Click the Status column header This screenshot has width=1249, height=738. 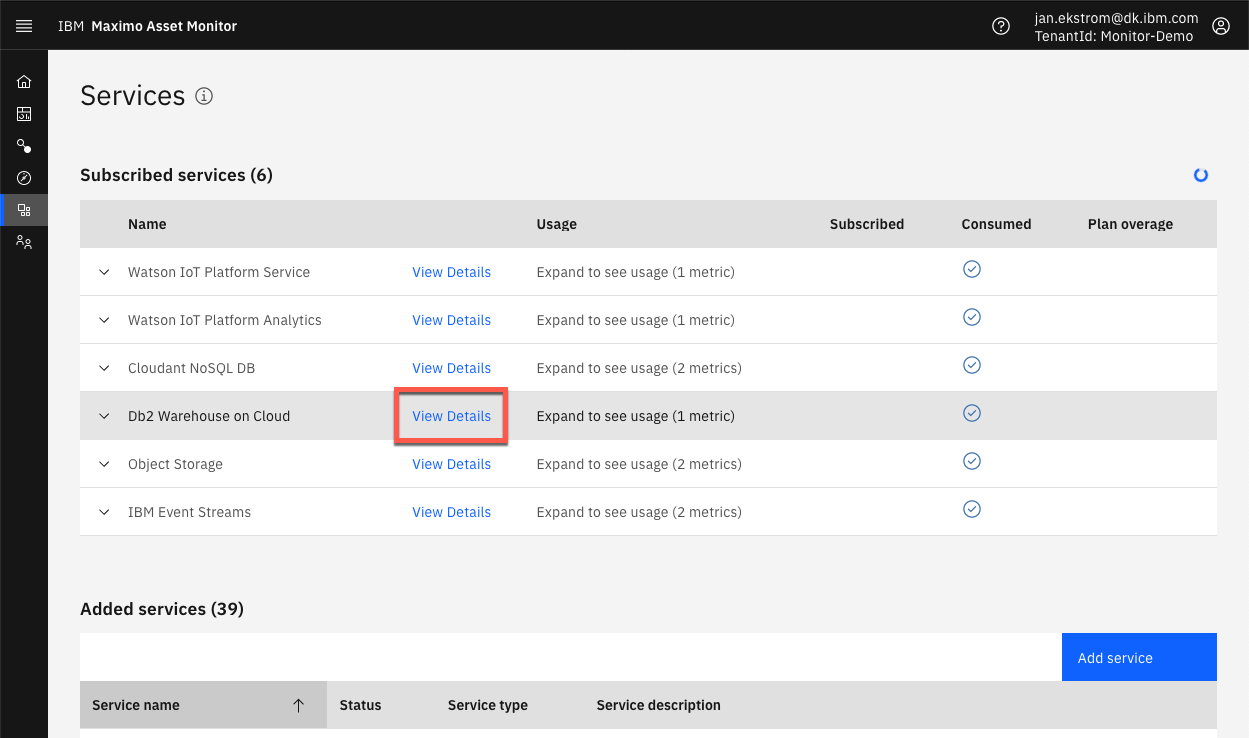(x=360, y=705)
